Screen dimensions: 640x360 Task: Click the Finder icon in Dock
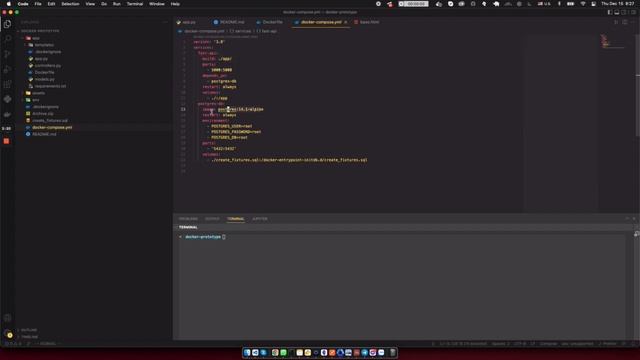[247, 352]
